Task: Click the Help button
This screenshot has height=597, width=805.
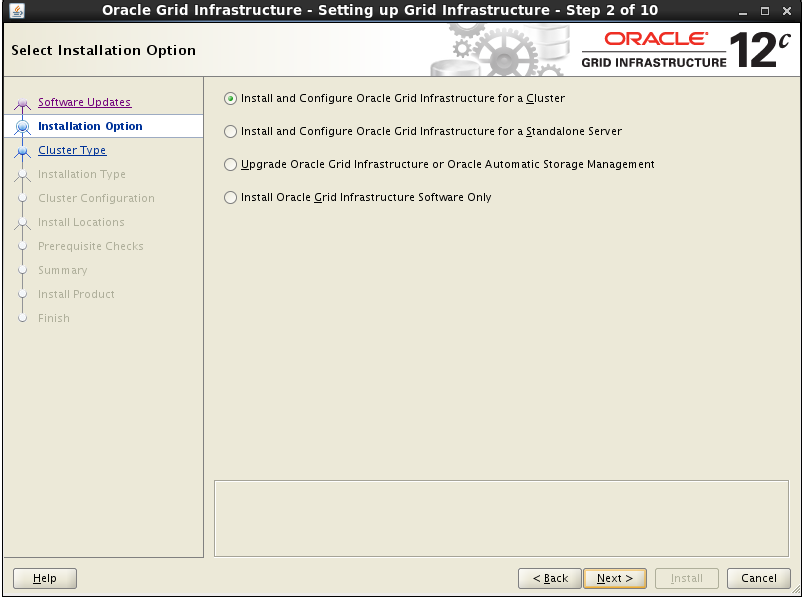Action: coord(45,579)
